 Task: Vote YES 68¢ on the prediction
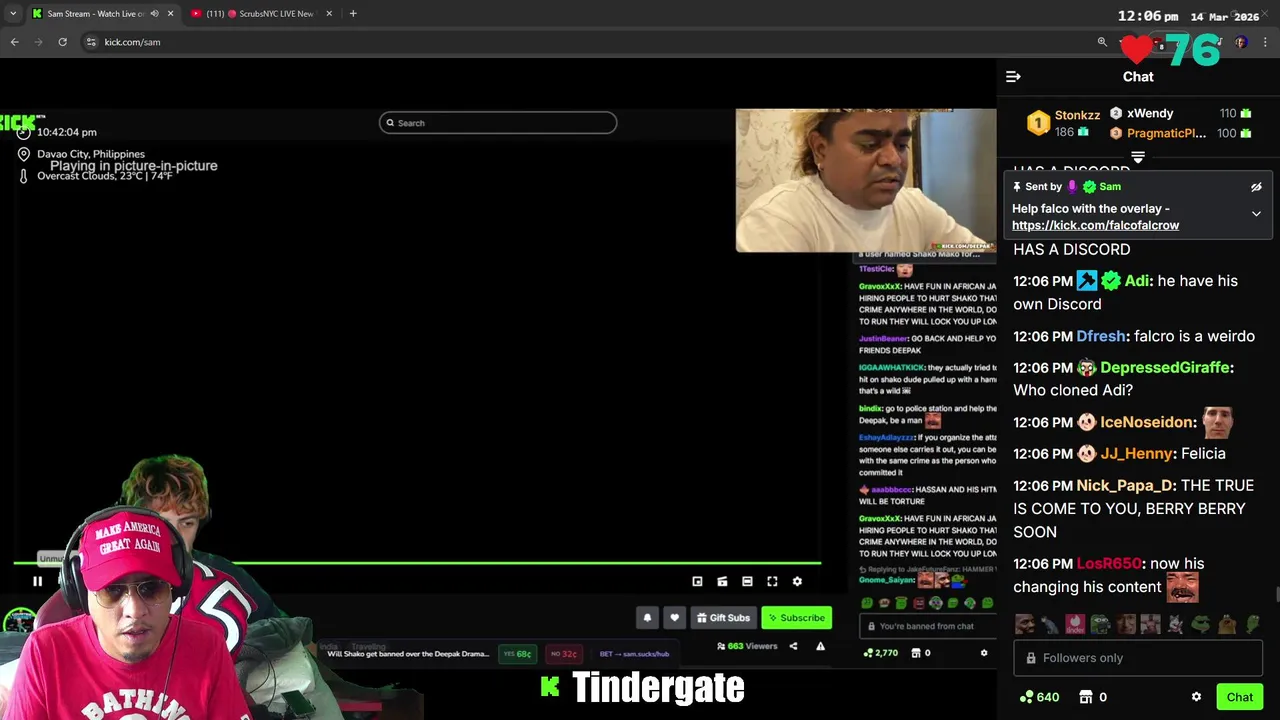point(517,654)
